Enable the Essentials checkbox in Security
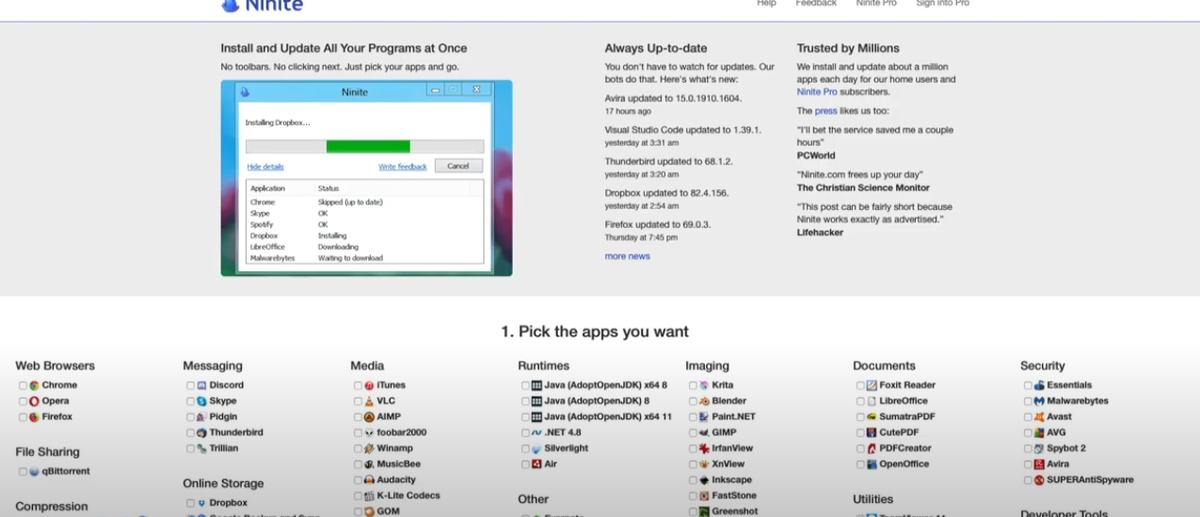 pos(1028,385)
